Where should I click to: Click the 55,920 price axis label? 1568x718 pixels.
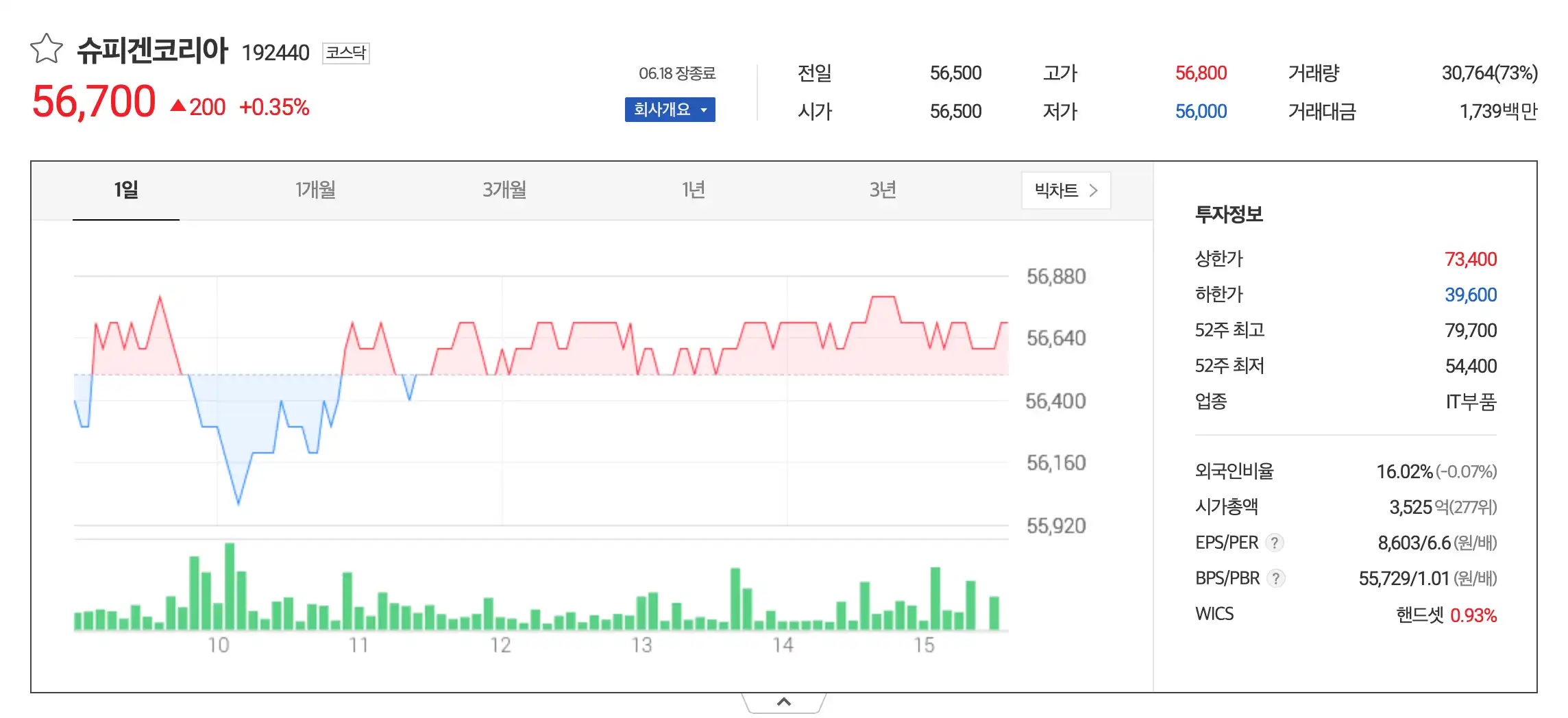1056,526
